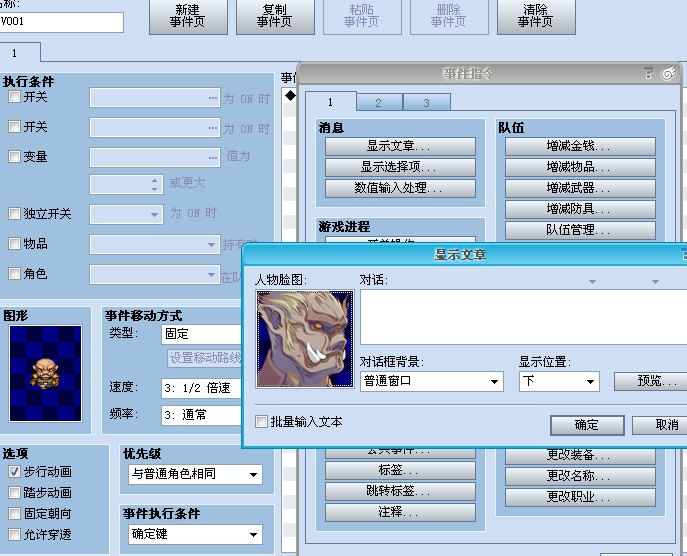Click the ellipsis button of 变量 field
The height and width of the screenshot is (556, 687).
(213, 158)
